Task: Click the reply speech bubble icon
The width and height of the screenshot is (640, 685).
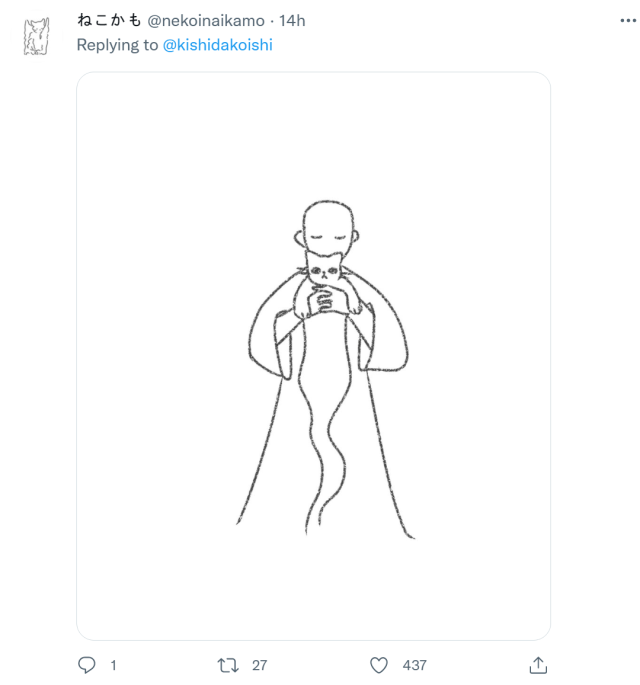Action: (x=85, y=665)
